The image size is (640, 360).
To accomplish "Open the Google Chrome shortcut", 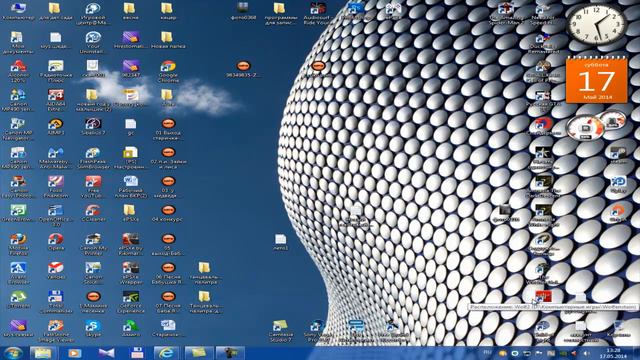I will click(168, 71).
